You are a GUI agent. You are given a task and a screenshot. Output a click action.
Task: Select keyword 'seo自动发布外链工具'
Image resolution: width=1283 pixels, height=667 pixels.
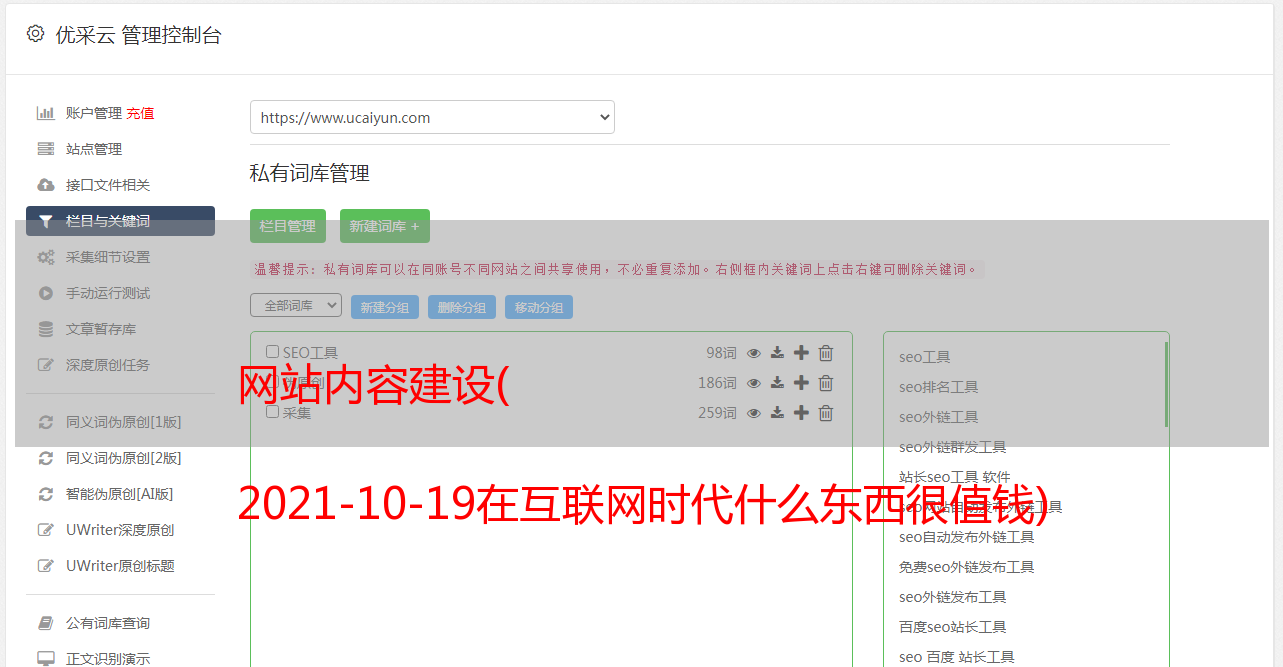967,537
